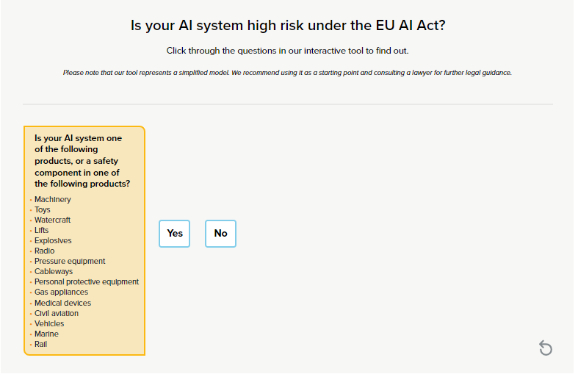
Task: Click the Radio list item
Action: [x=44, y=251]
